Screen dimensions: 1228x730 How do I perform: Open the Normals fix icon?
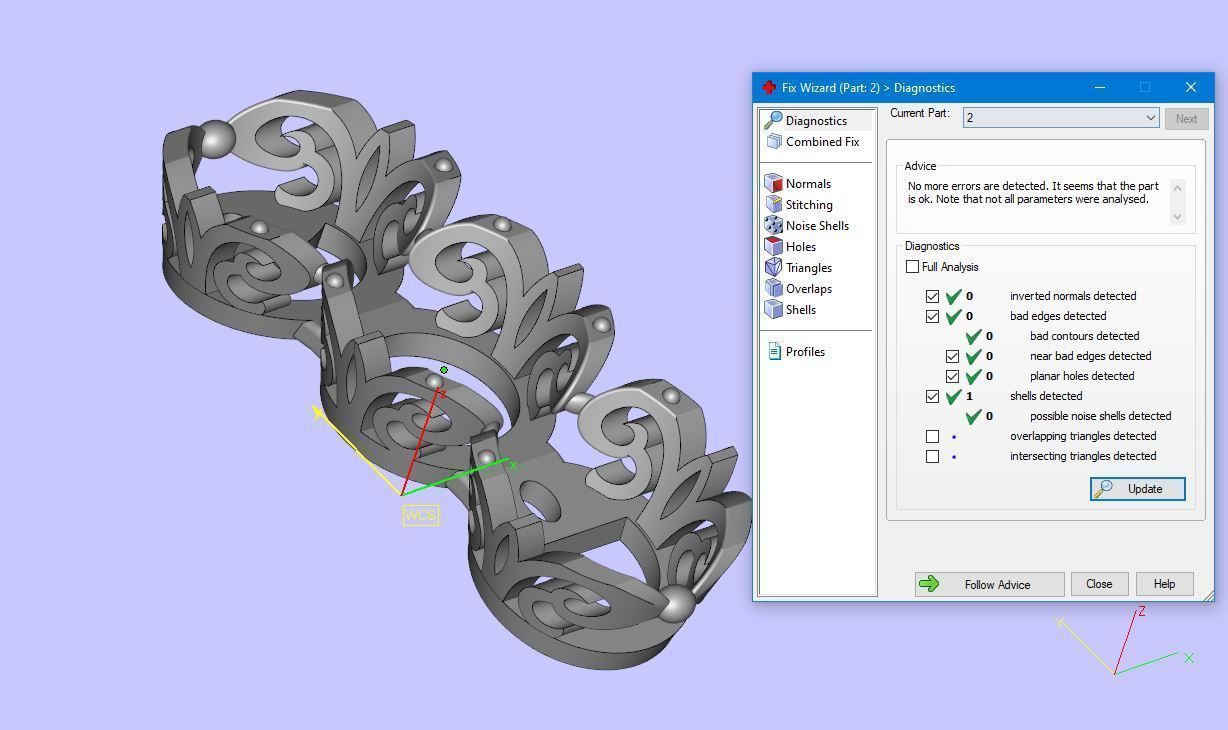(x=773, y=184)
